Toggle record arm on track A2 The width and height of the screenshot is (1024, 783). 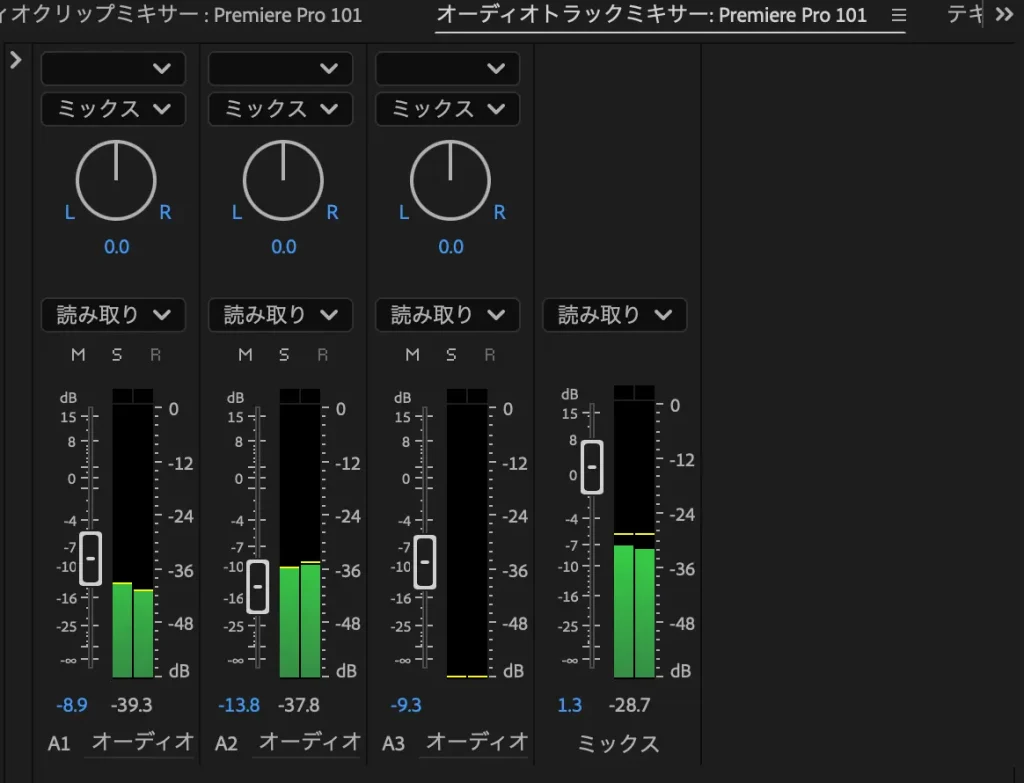(322, 354)
